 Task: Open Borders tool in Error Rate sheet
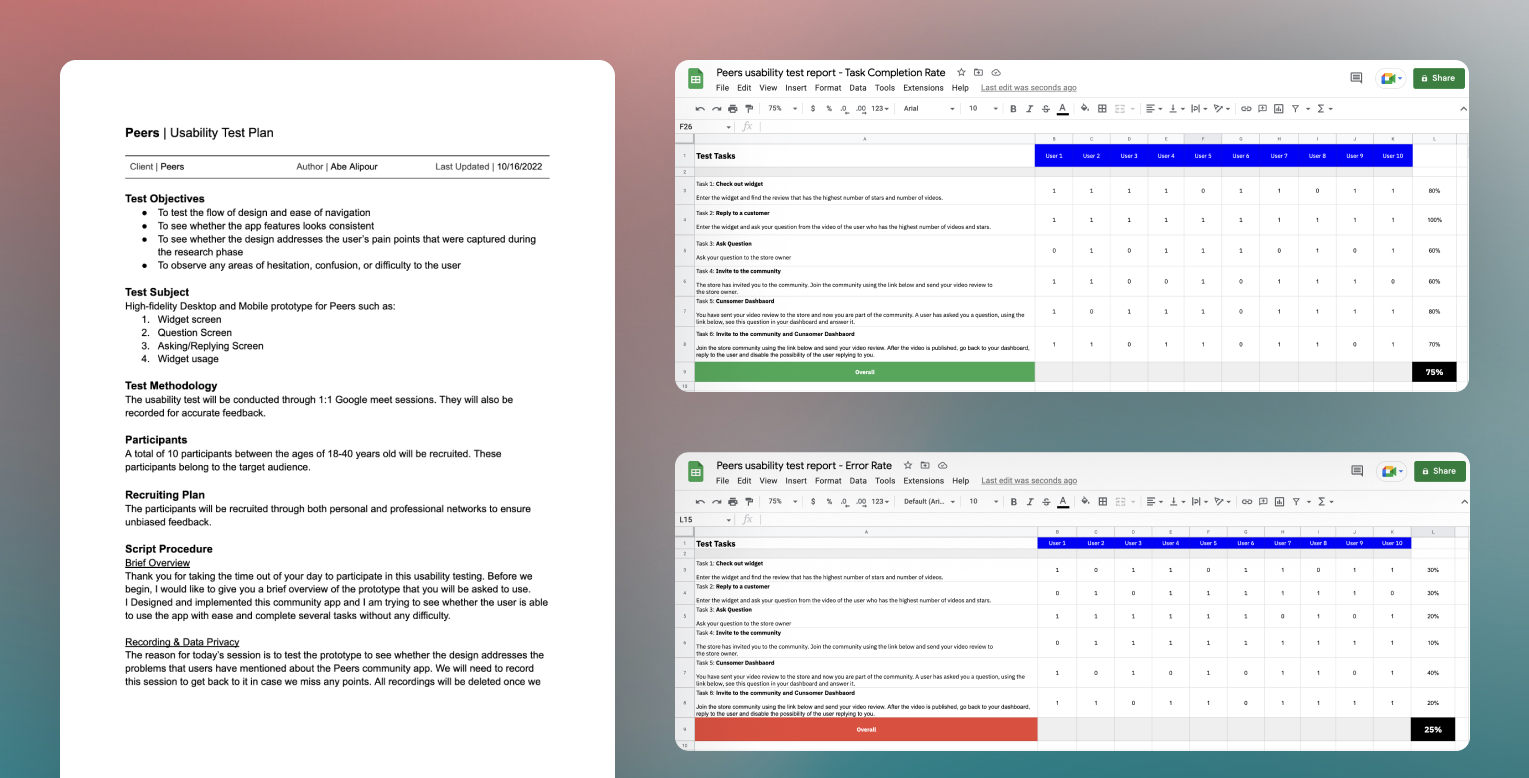click(x=1102, y=501)
